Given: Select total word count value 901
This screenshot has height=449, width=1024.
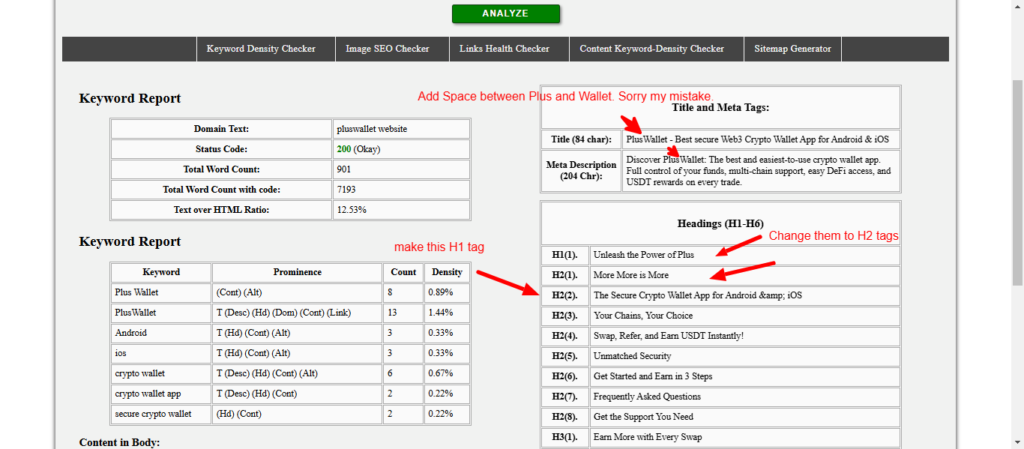Looking at the screenshot, I should coord(402,170).
